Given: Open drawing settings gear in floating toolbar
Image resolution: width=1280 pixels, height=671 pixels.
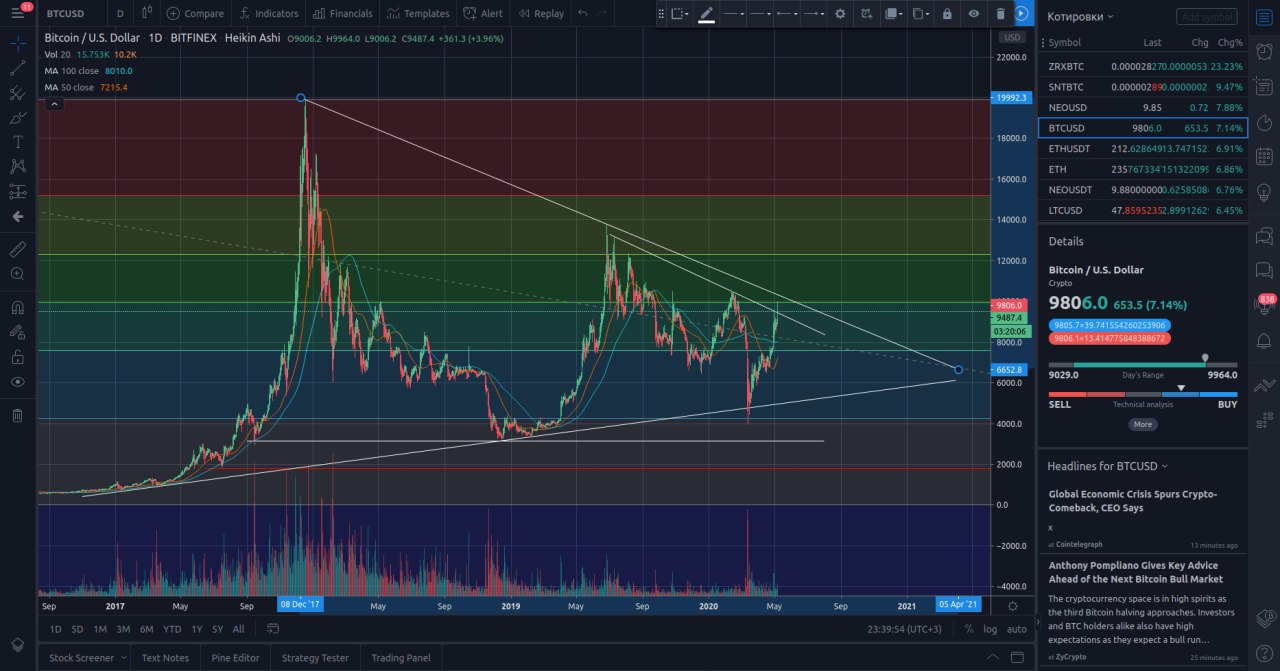Looking at the screenshot, I should [840, 14].
